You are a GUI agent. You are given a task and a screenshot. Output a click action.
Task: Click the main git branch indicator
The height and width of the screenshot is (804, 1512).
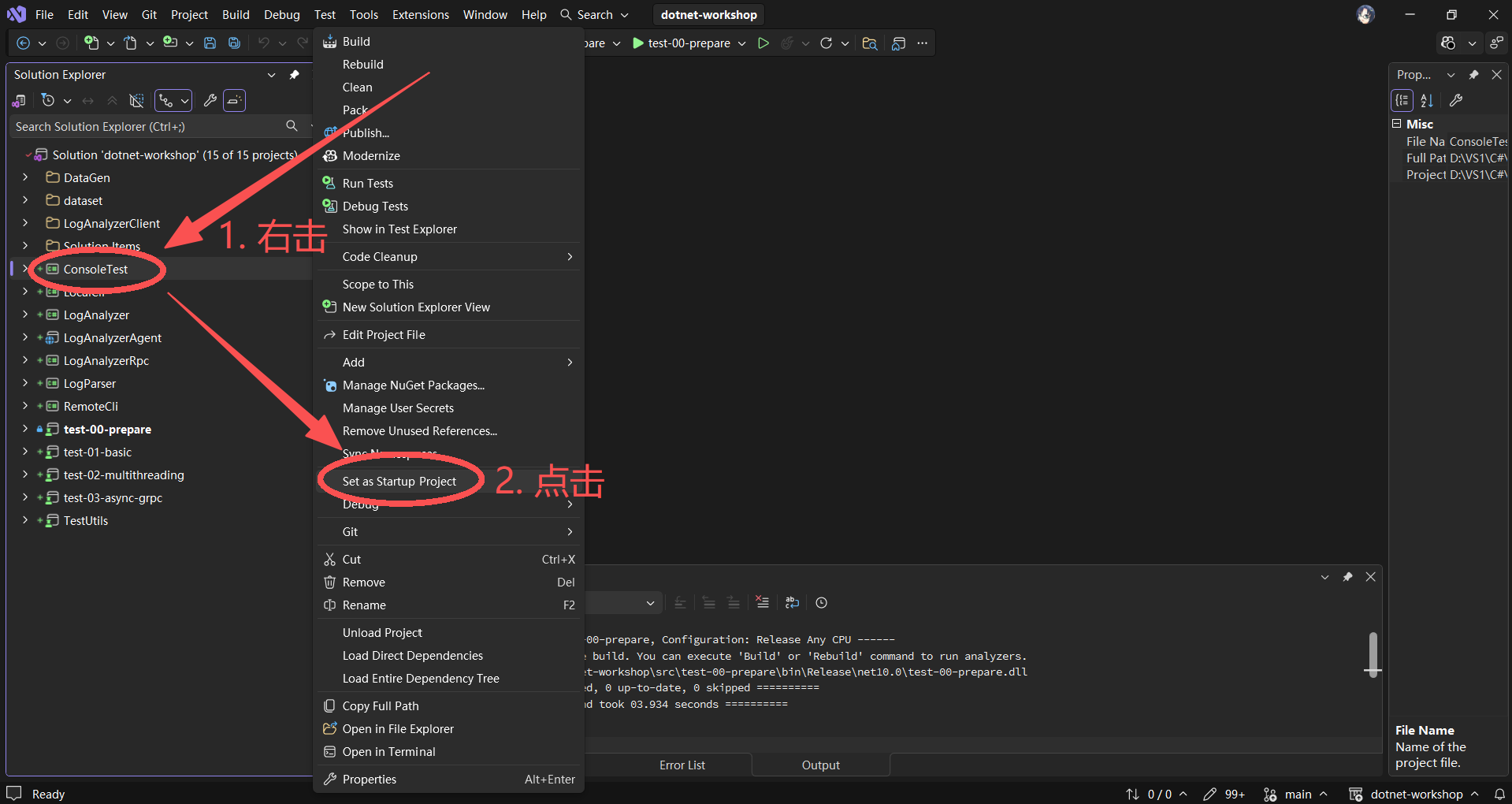click(x=1295, y=794)
